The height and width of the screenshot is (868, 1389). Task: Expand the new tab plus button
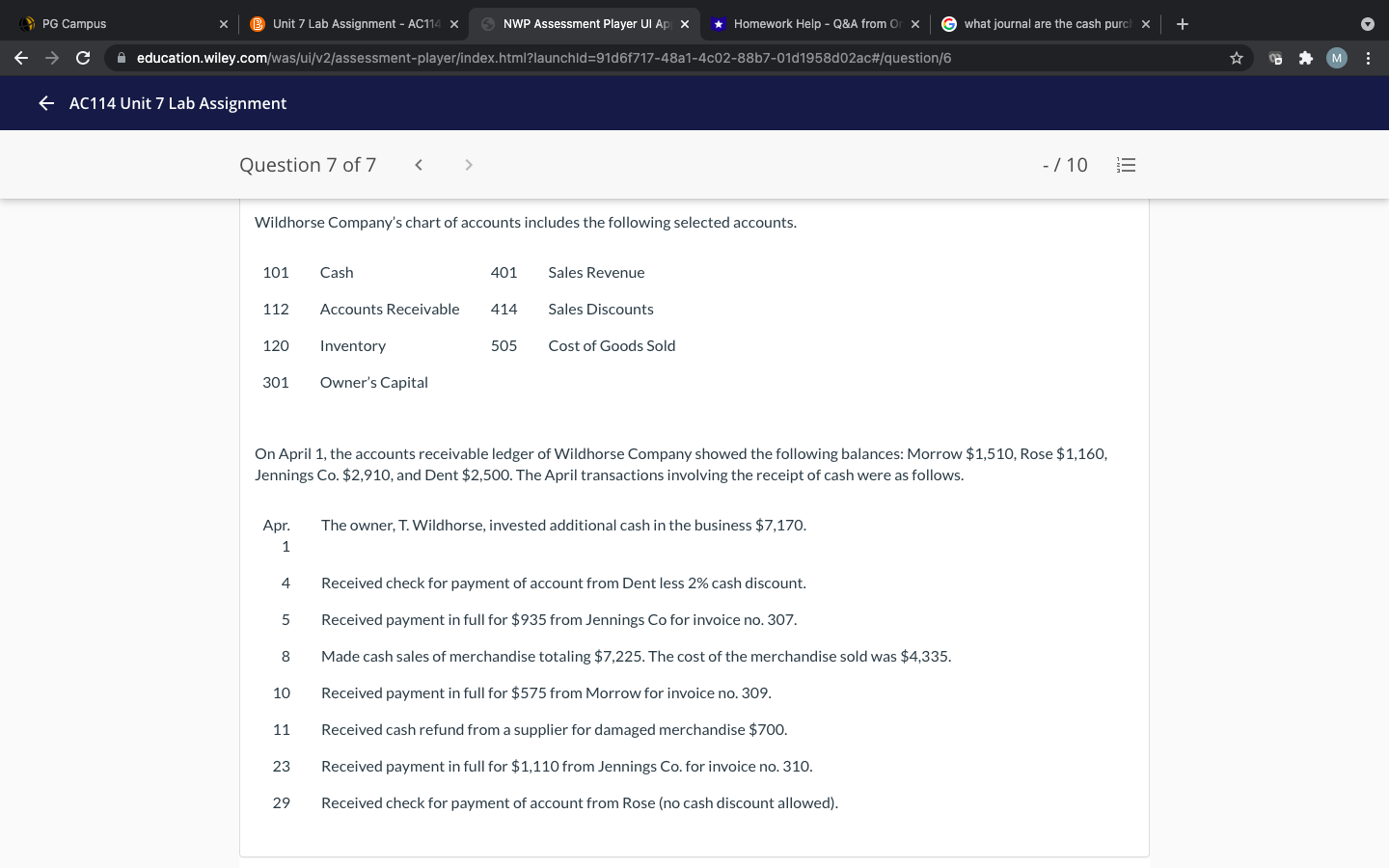point(1182,23)
